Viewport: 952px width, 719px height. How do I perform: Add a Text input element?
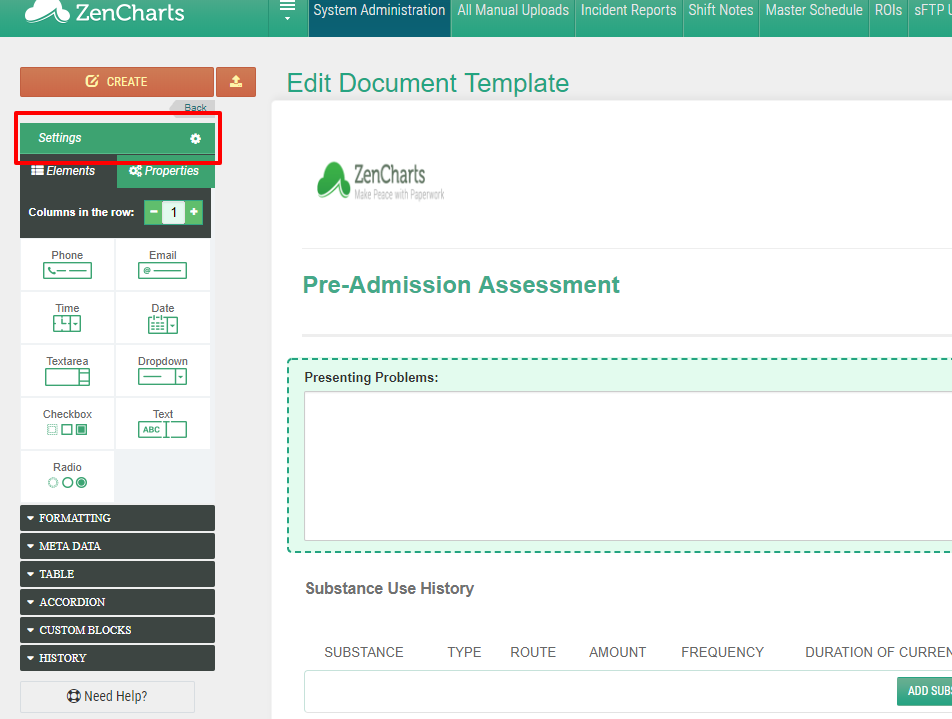163,423
